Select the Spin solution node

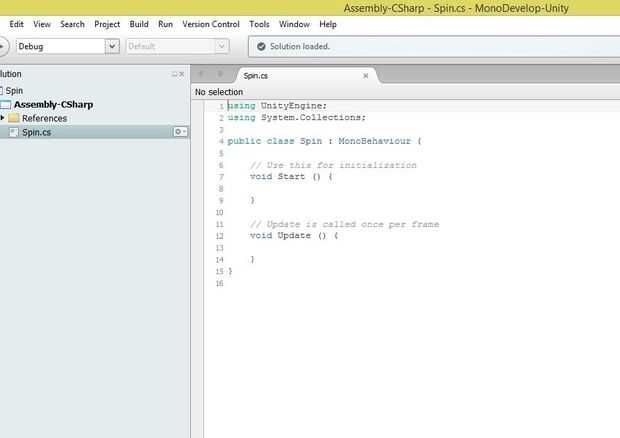(14, 91)
